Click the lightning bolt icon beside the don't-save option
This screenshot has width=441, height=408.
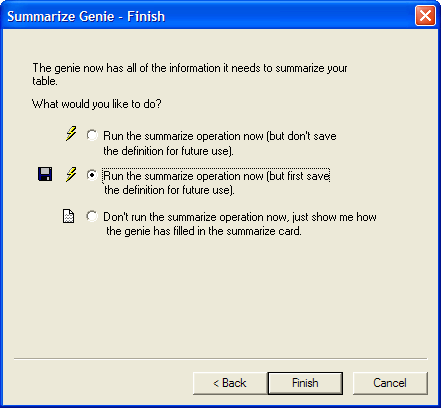pyautogui.click(x=71, y=133)
